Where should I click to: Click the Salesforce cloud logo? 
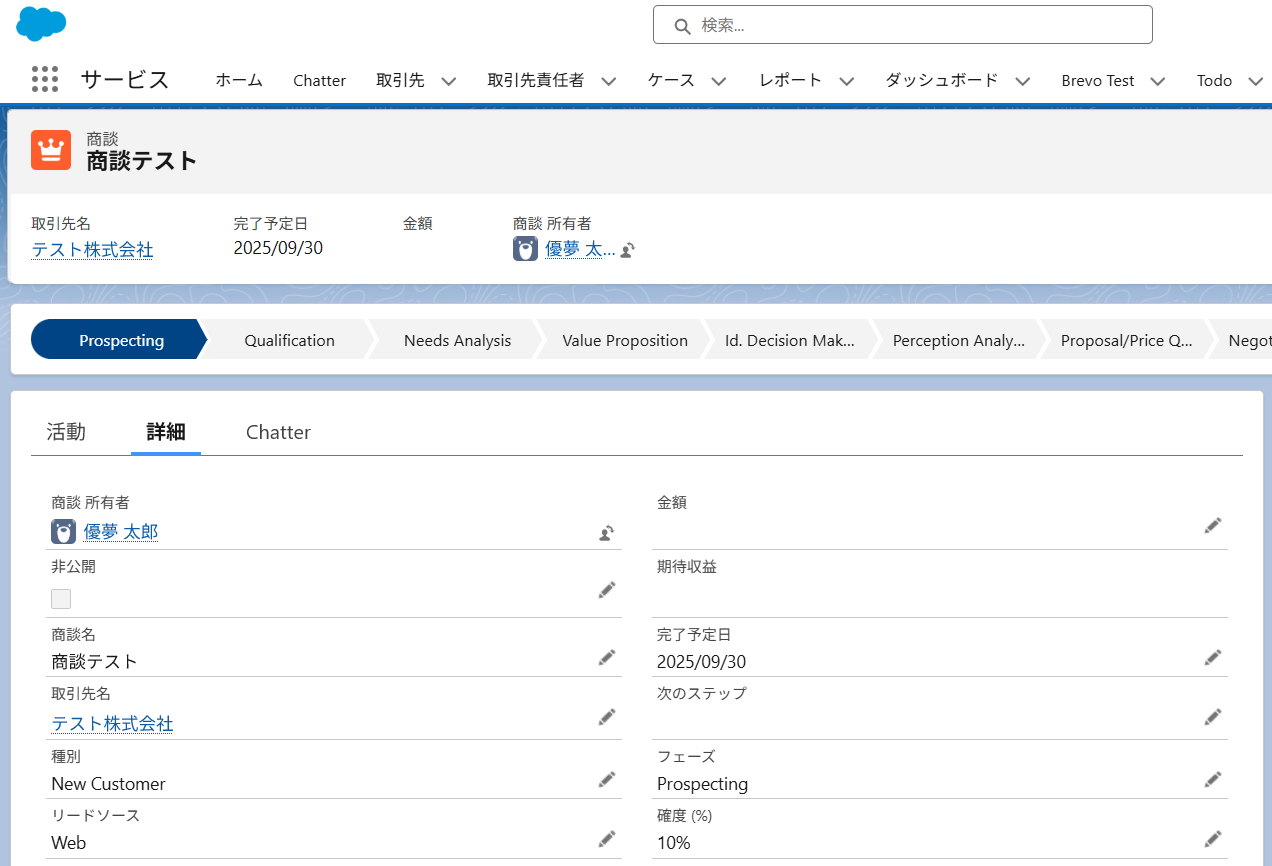point(41,23)
